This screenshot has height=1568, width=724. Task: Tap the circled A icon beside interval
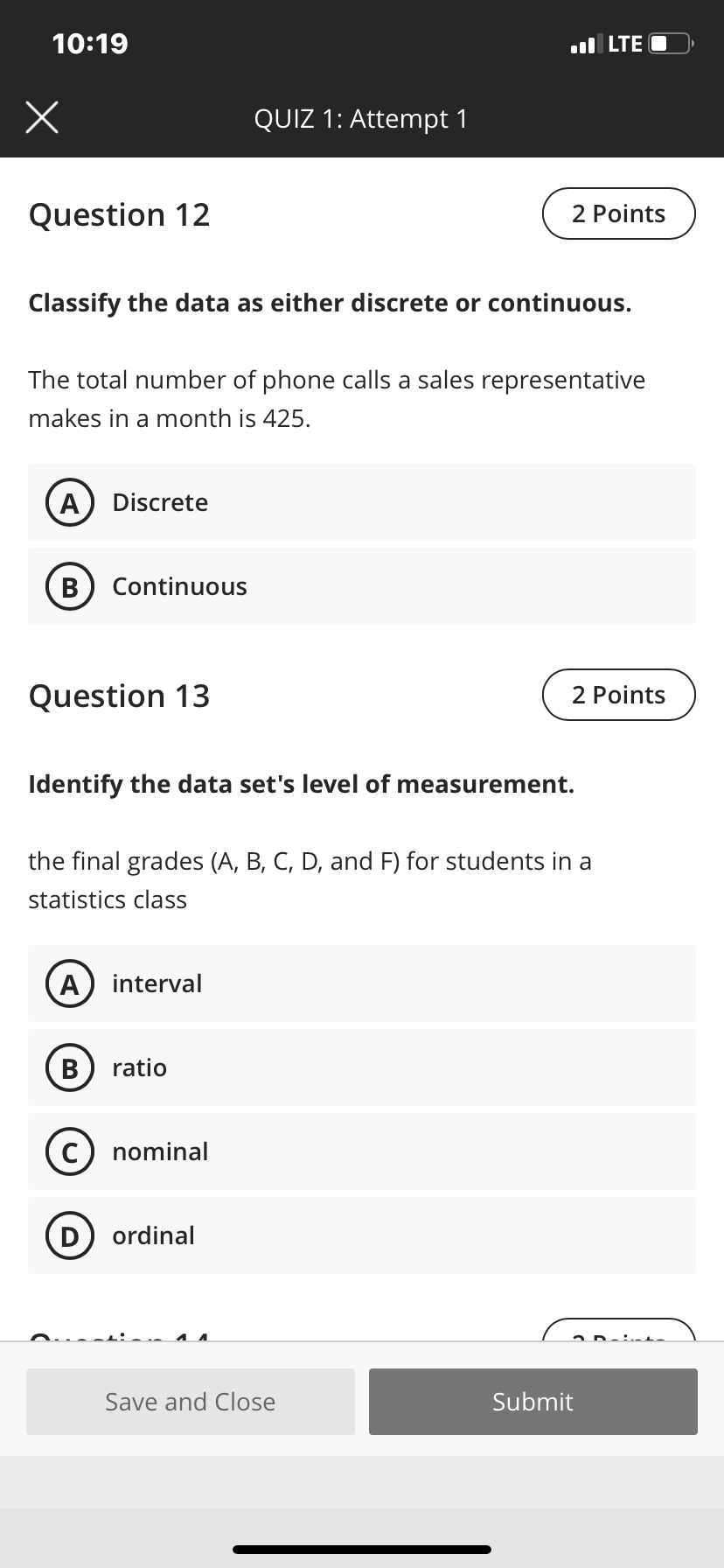point(70,983)
